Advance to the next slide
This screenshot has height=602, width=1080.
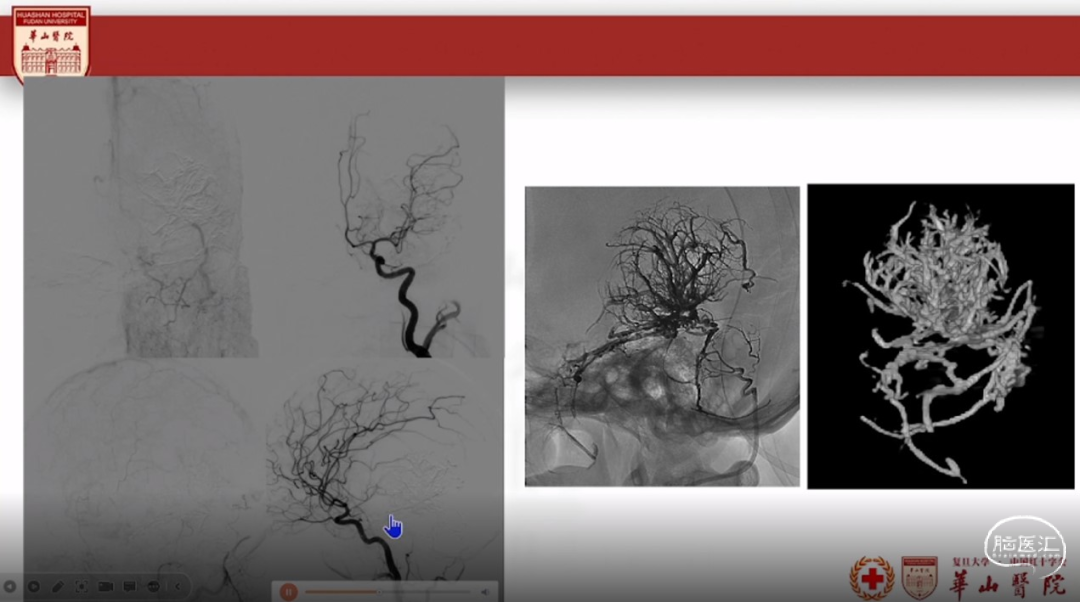(34, 586)
